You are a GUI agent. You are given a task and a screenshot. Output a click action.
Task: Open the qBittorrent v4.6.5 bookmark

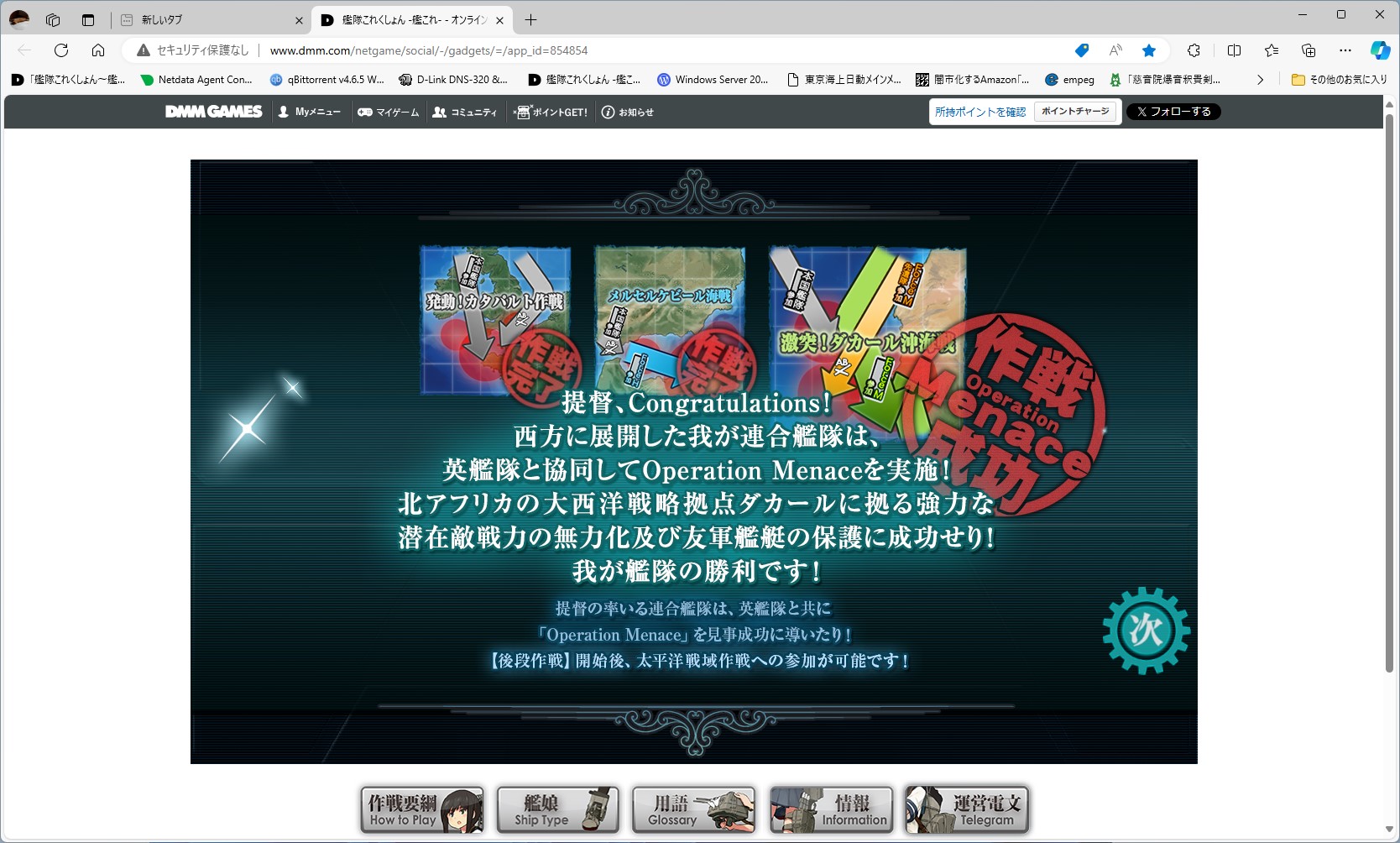(x=327, y=80)
